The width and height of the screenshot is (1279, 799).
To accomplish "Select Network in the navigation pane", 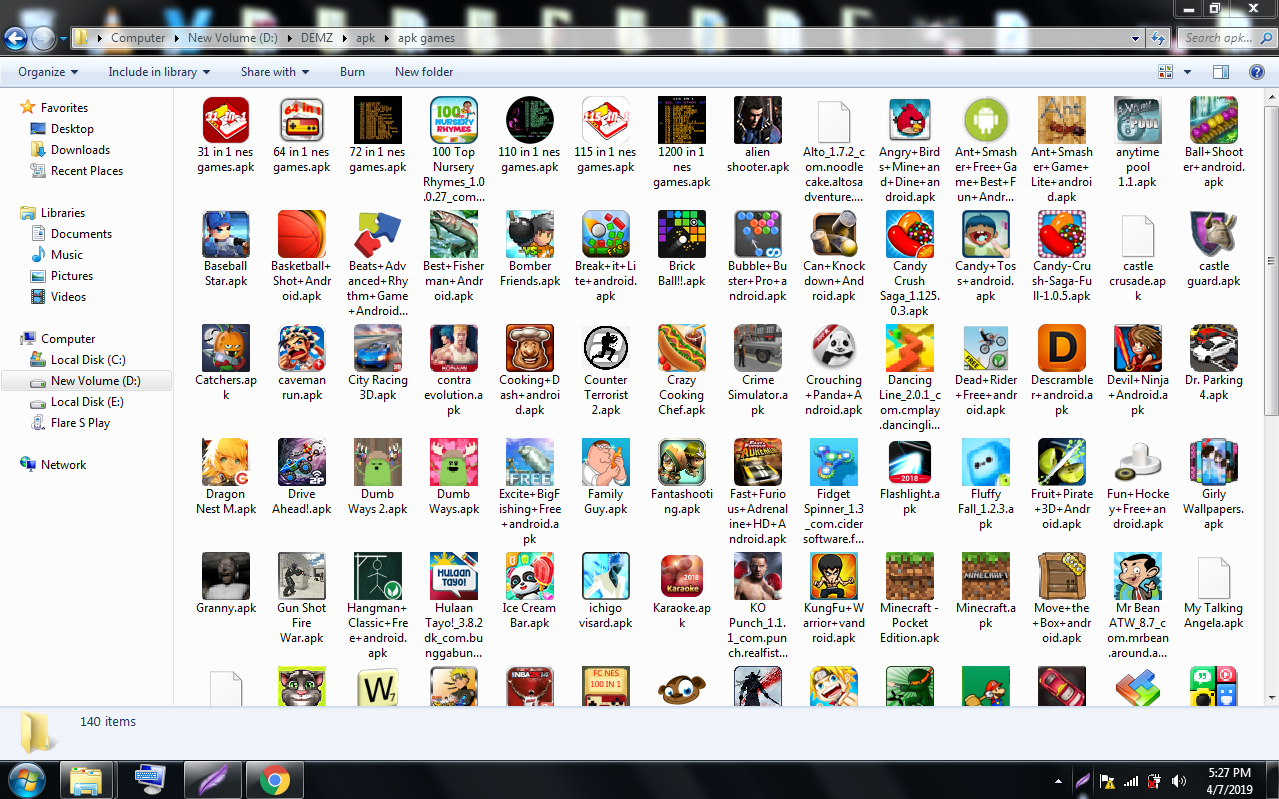I will (x=63, y=465).
